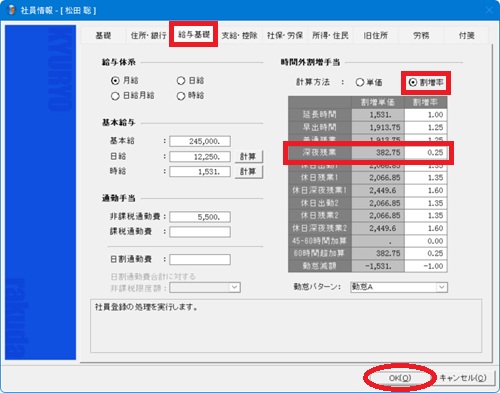Screen dimensions: 500x393
Task: Click the 休日深夜残業1 row label
Action: (320, 190)
